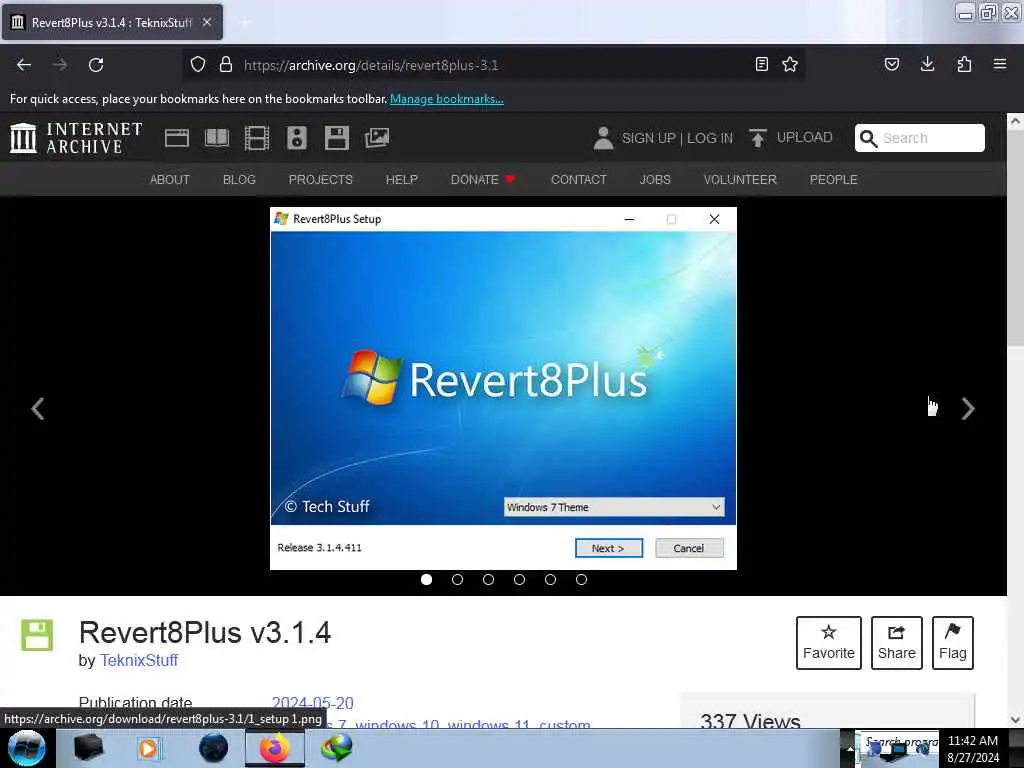The width and height of the screenshot is (1024, 768).
Task: Click the Flag button
Action: tap(953, 643)
